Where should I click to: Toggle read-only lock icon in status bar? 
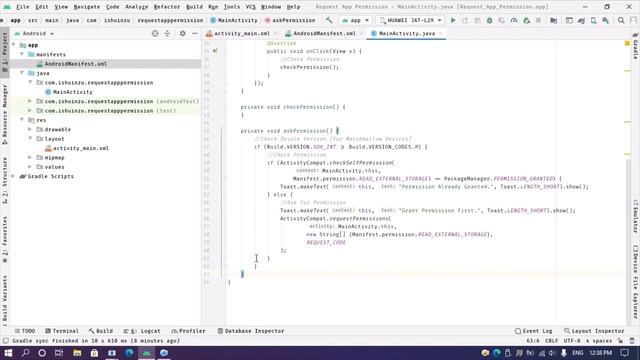pyautogui.click(x=620, y=341)
